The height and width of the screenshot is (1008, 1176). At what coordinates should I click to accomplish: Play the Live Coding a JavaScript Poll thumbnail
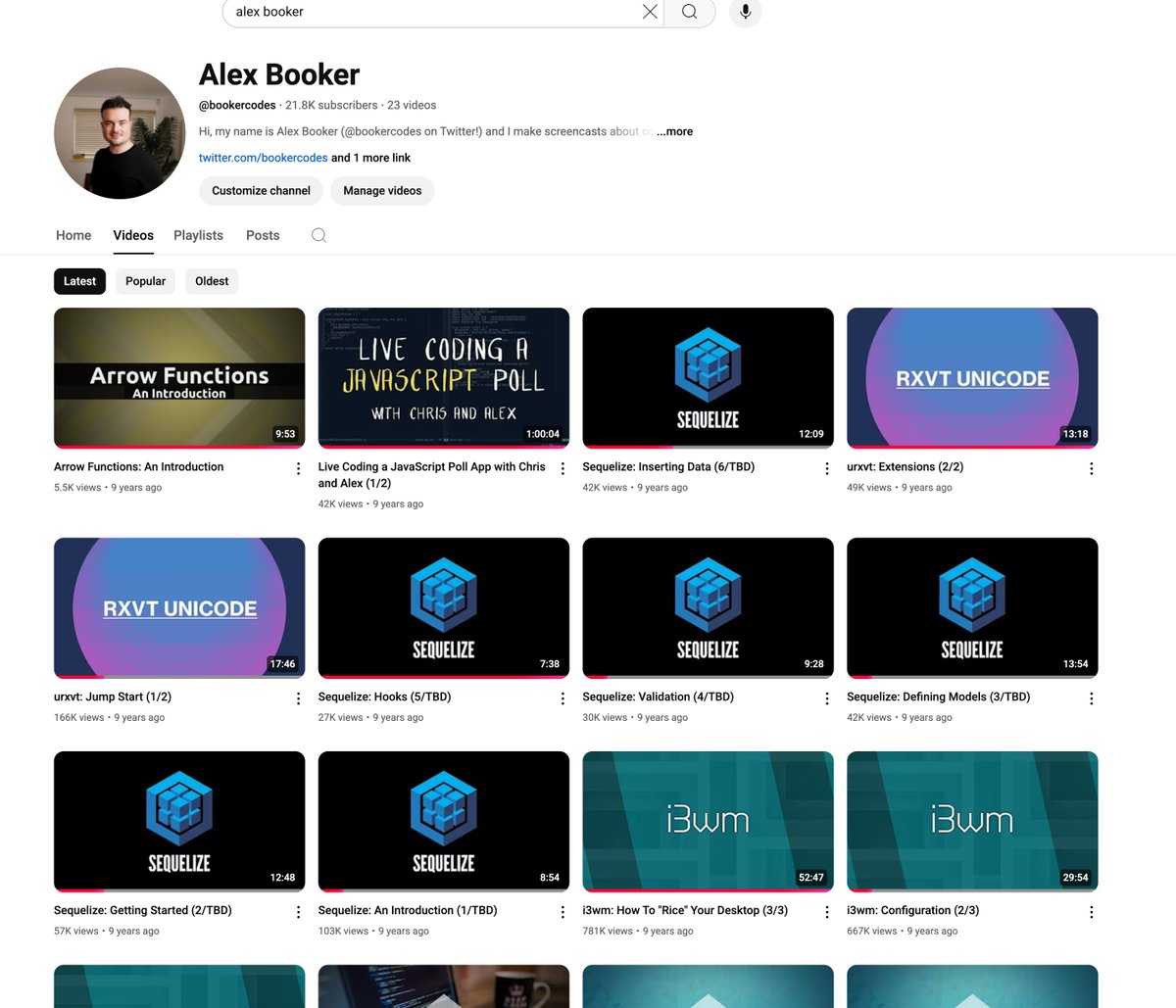tap(444, 378)
